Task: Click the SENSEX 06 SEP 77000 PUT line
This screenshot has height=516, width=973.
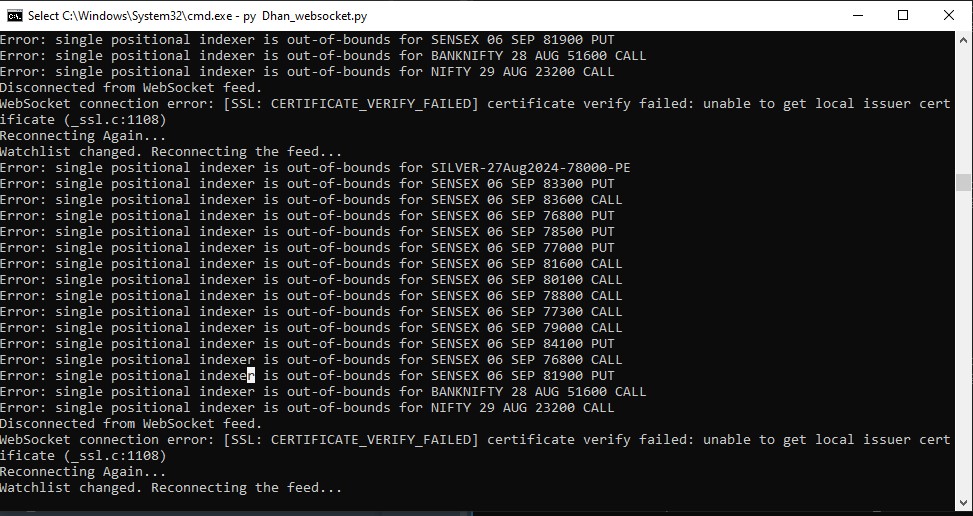Action: pos(307,247)
